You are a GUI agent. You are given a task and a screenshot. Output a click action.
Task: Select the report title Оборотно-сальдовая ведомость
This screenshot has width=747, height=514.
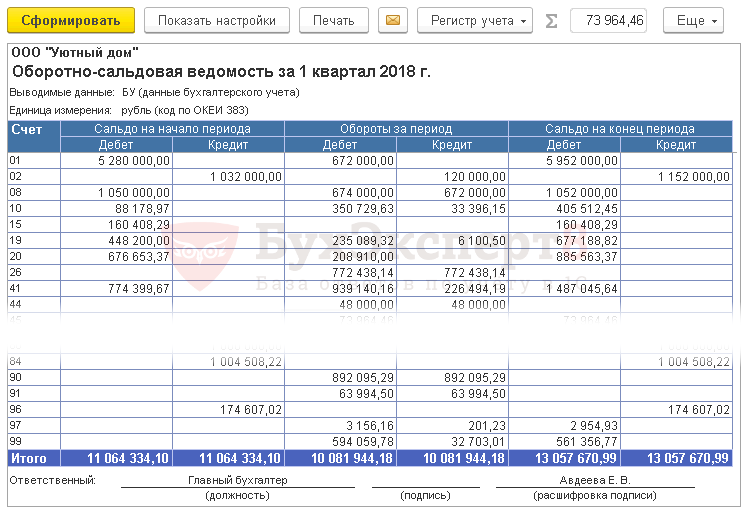pyautogui.click(x=221, y=71)
